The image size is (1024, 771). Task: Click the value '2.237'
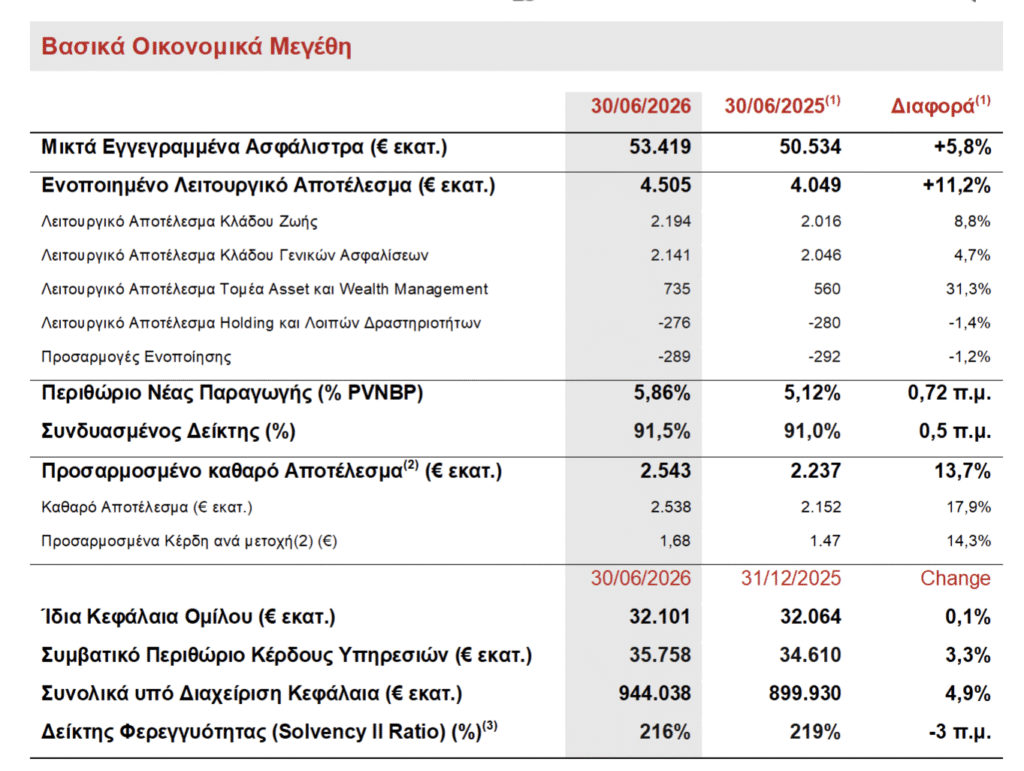click(x=815, y=471)
